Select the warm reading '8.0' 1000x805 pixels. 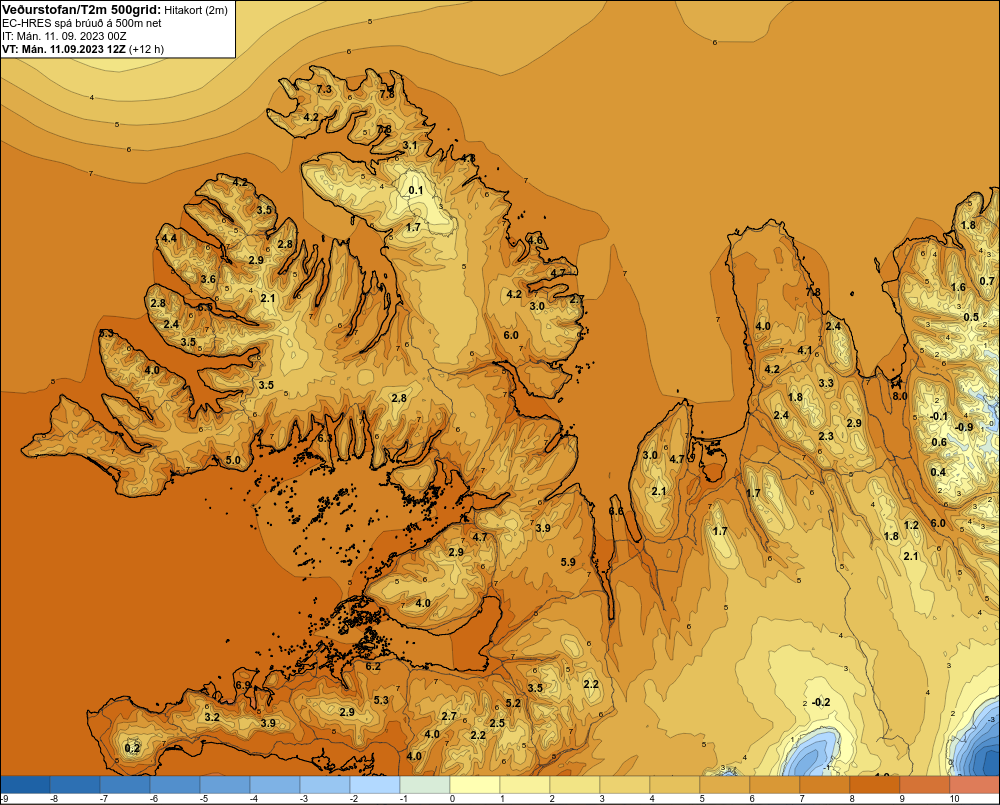point(899,395)
